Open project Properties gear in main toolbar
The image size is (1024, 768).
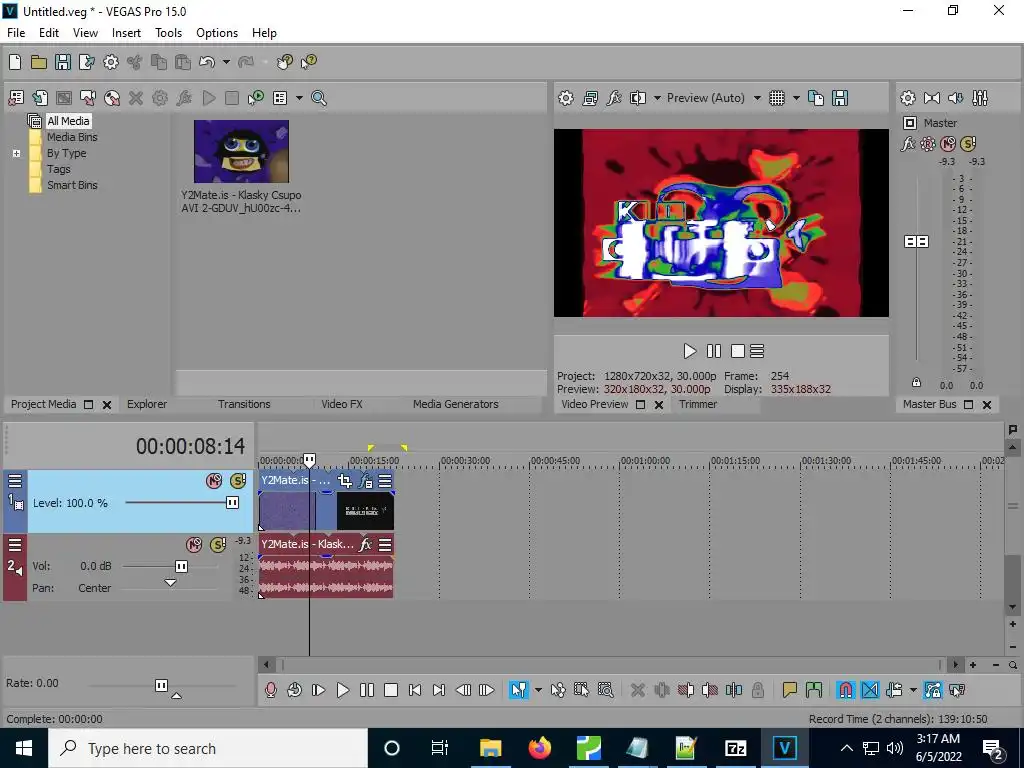click(111, 62)
